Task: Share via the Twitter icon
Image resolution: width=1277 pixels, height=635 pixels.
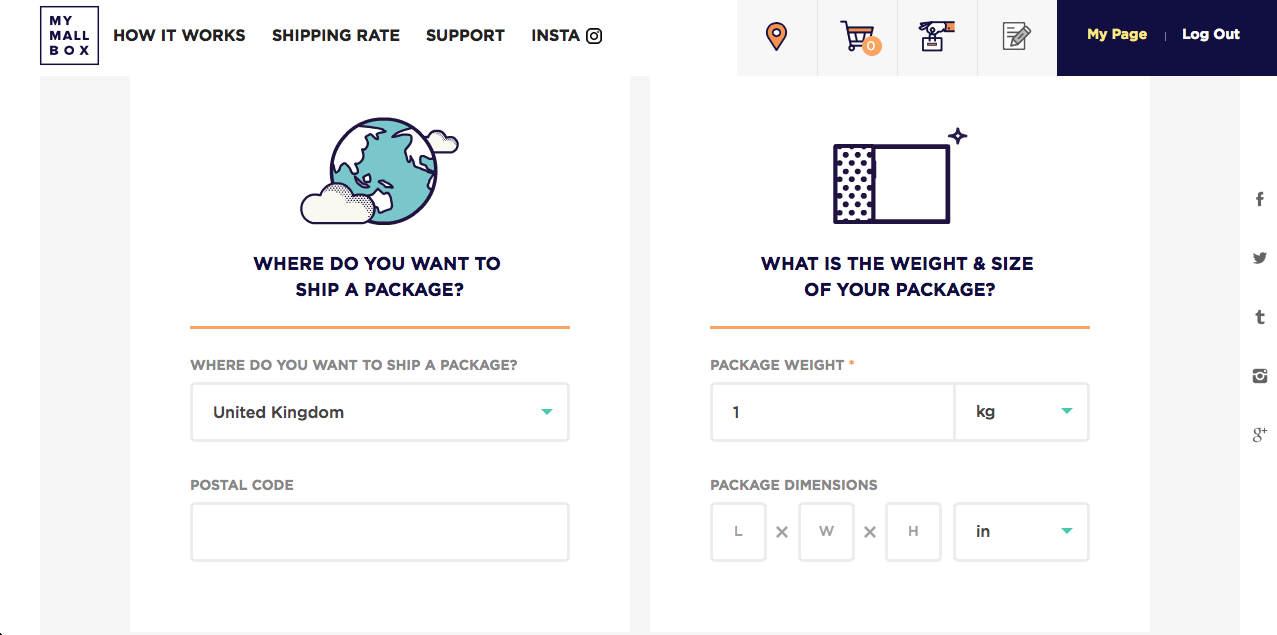Action: click(x=1260, y=258)
